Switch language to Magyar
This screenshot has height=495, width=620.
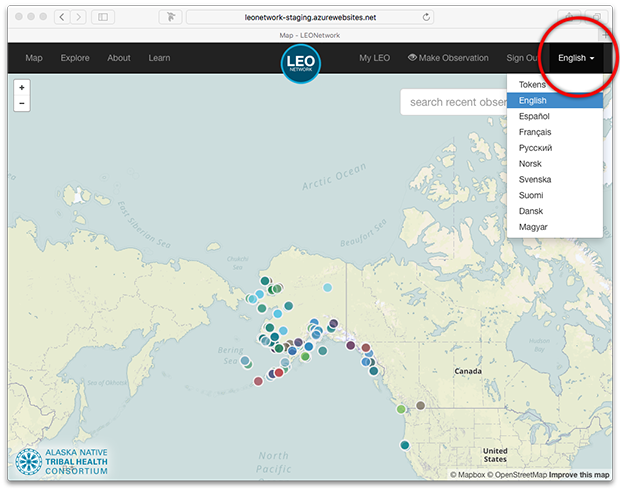533,227
